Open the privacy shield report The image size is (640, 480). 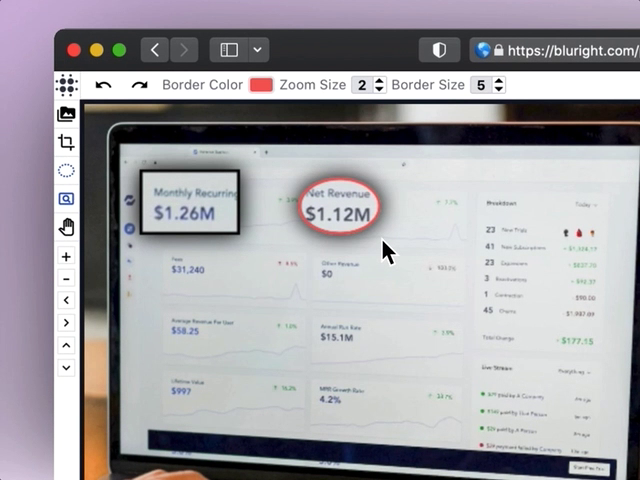(440, 50)
